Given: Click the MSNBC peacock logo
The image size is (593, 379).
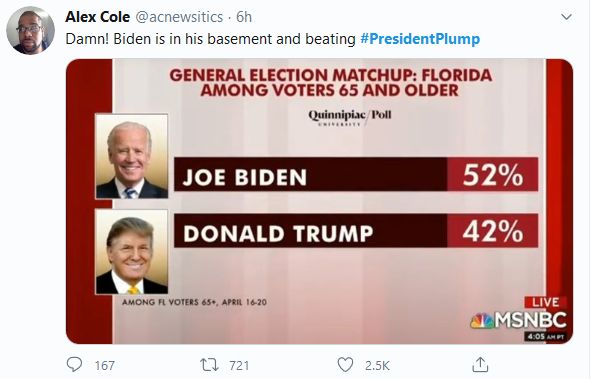Looking at the screenshot, I should tap(482, 321).
